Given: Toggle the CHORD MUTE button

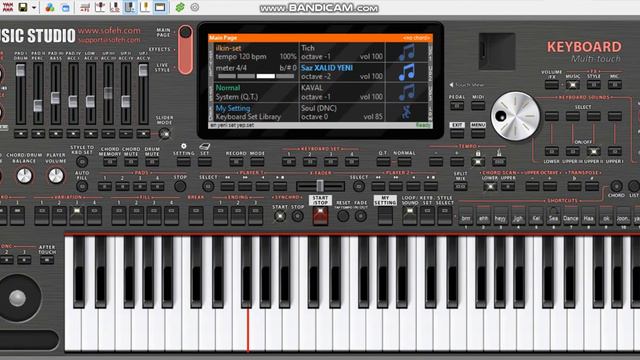Looking at the screenshot, I should 131,162.
